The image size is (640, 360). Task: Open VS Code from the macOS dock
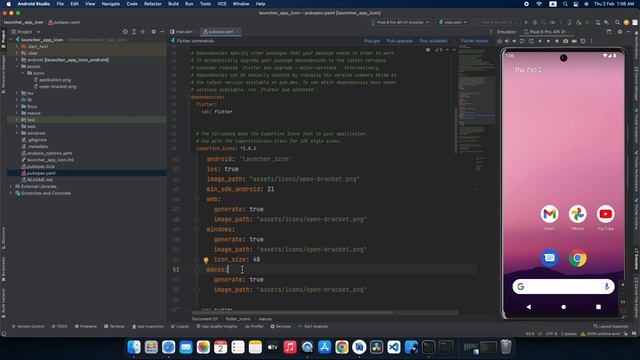394,347
